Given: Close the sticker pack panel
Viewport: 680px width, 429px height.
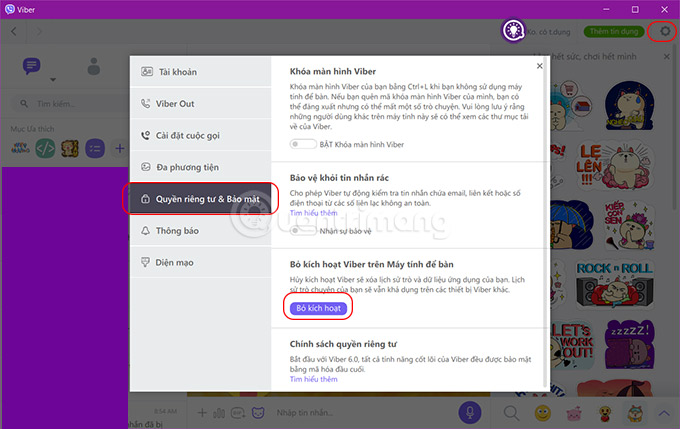Looking at the screenshot, I should [x=667, y=56].
